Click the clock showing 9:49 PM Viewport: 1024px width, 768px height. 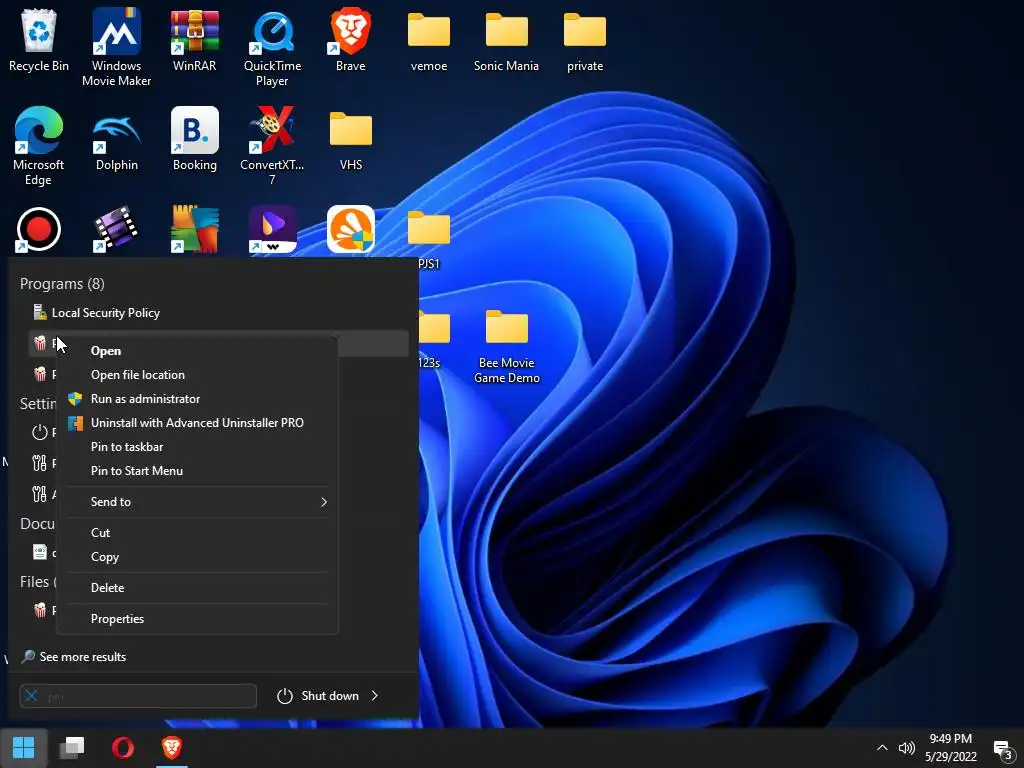(x=950, y=748)
